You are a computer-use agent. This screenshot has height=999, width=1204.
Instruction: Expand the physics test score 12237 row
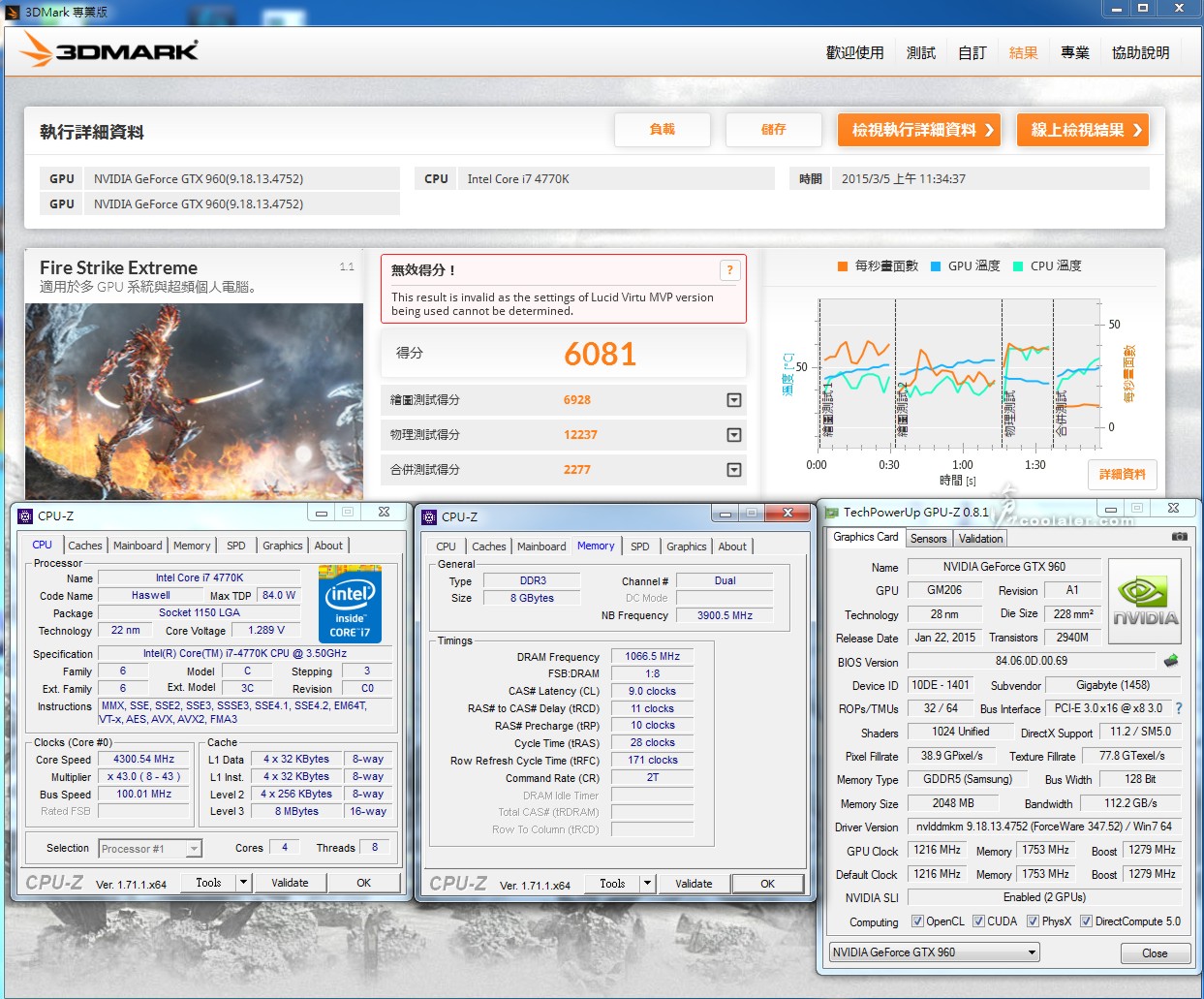734,435
